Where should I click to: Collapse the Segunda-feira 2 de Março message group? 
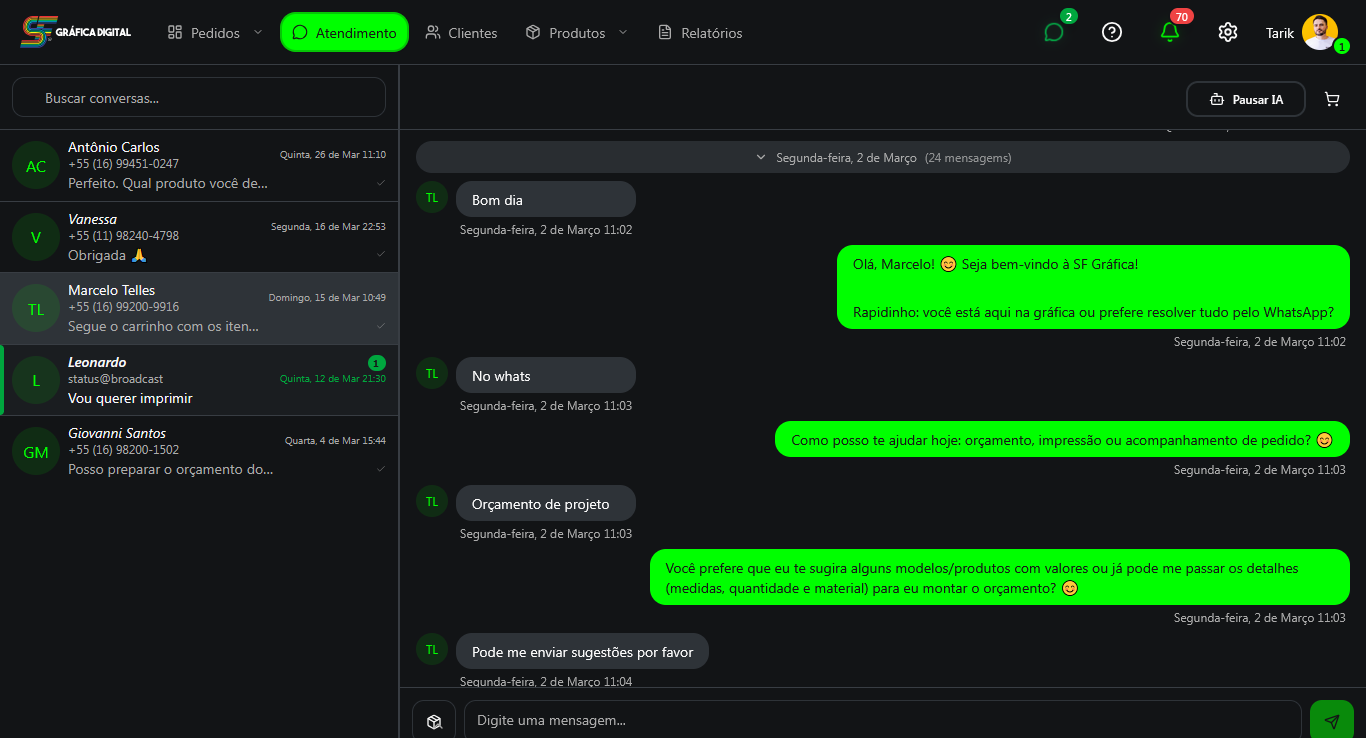pos(760,157)
